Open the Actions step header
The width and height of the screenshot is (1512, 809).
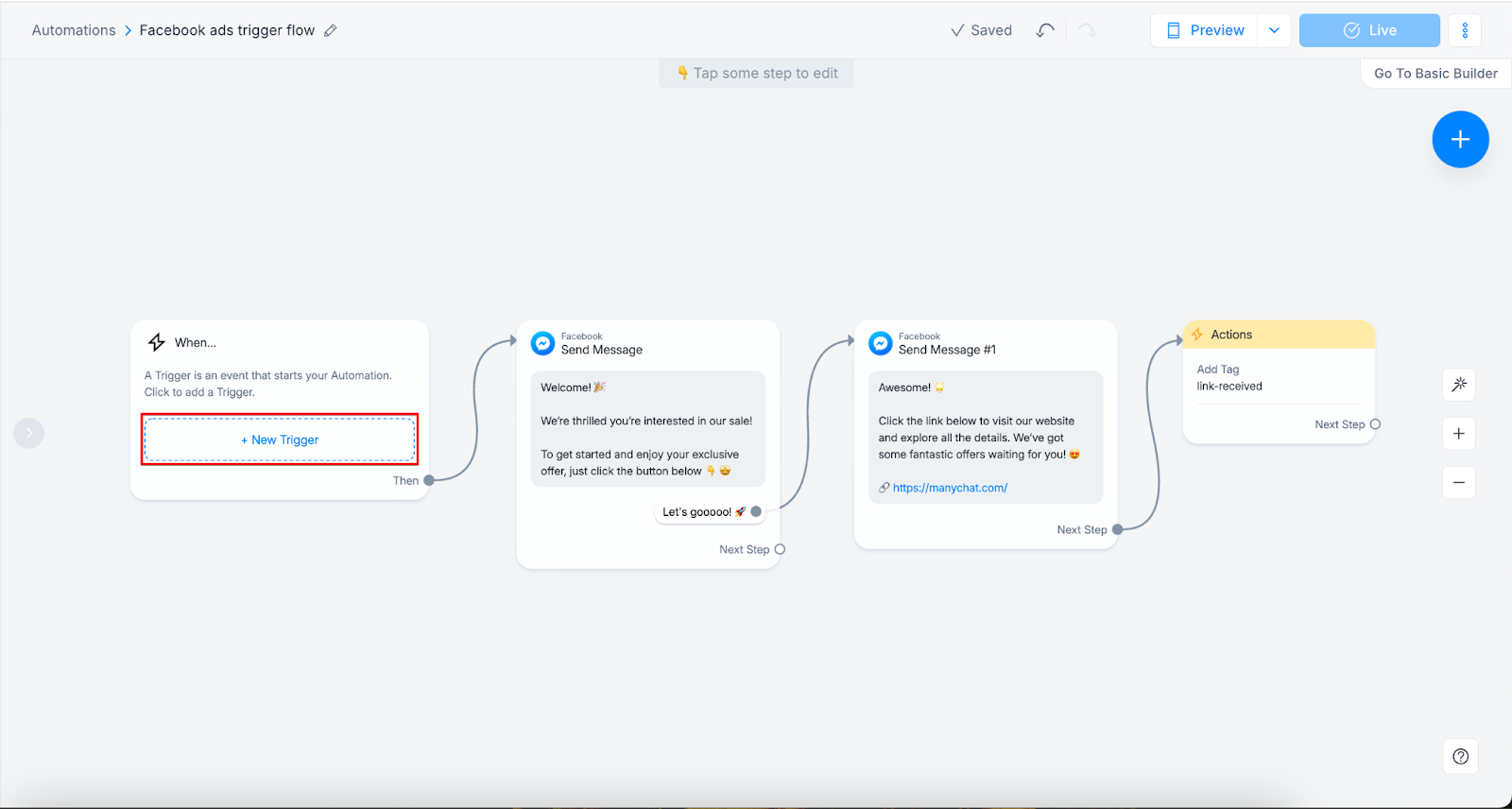1280,335
